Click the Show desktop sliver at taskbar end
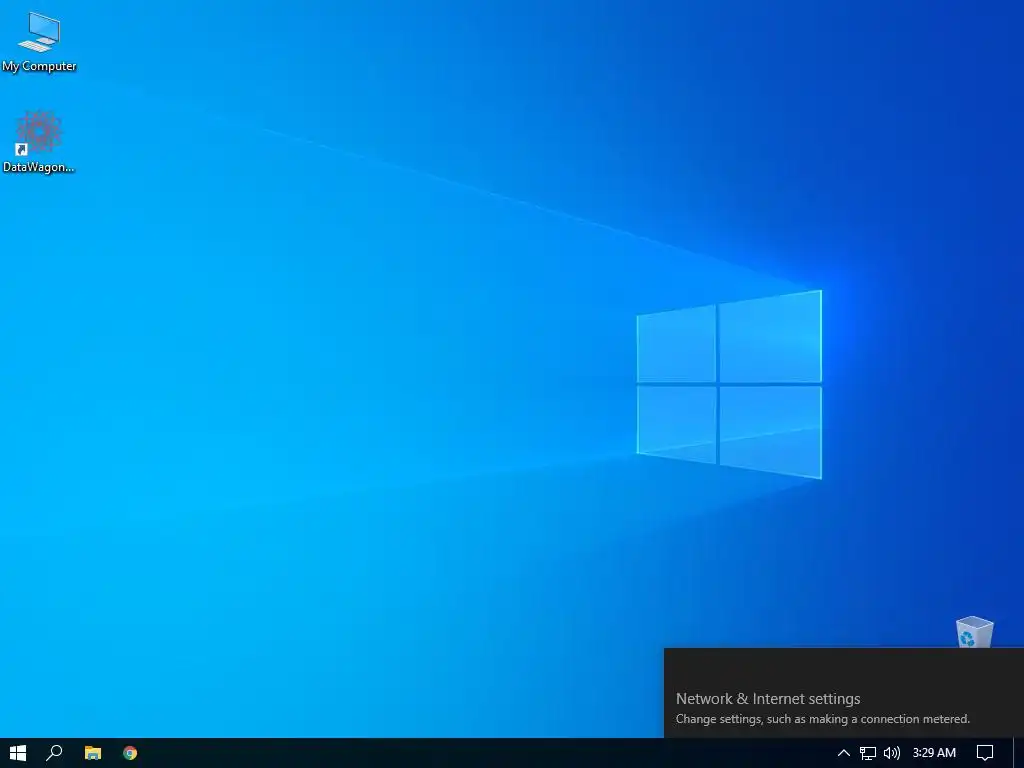The width and height of the screenshot is (1024, 768). 1019,753
